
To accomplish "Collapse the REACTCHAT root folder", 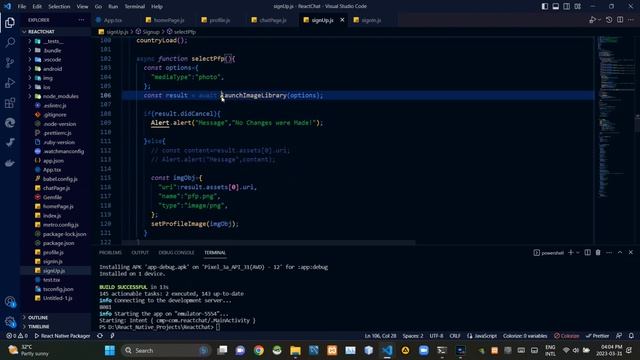I will coord(24,31).
